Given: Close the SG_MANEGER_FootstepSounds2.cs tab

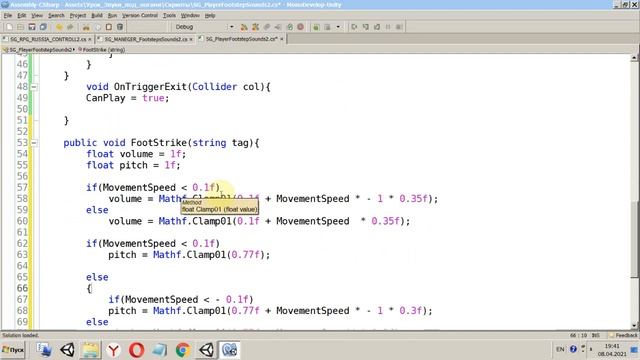Looking at the screenshot, I should click(x=191, y=39).
